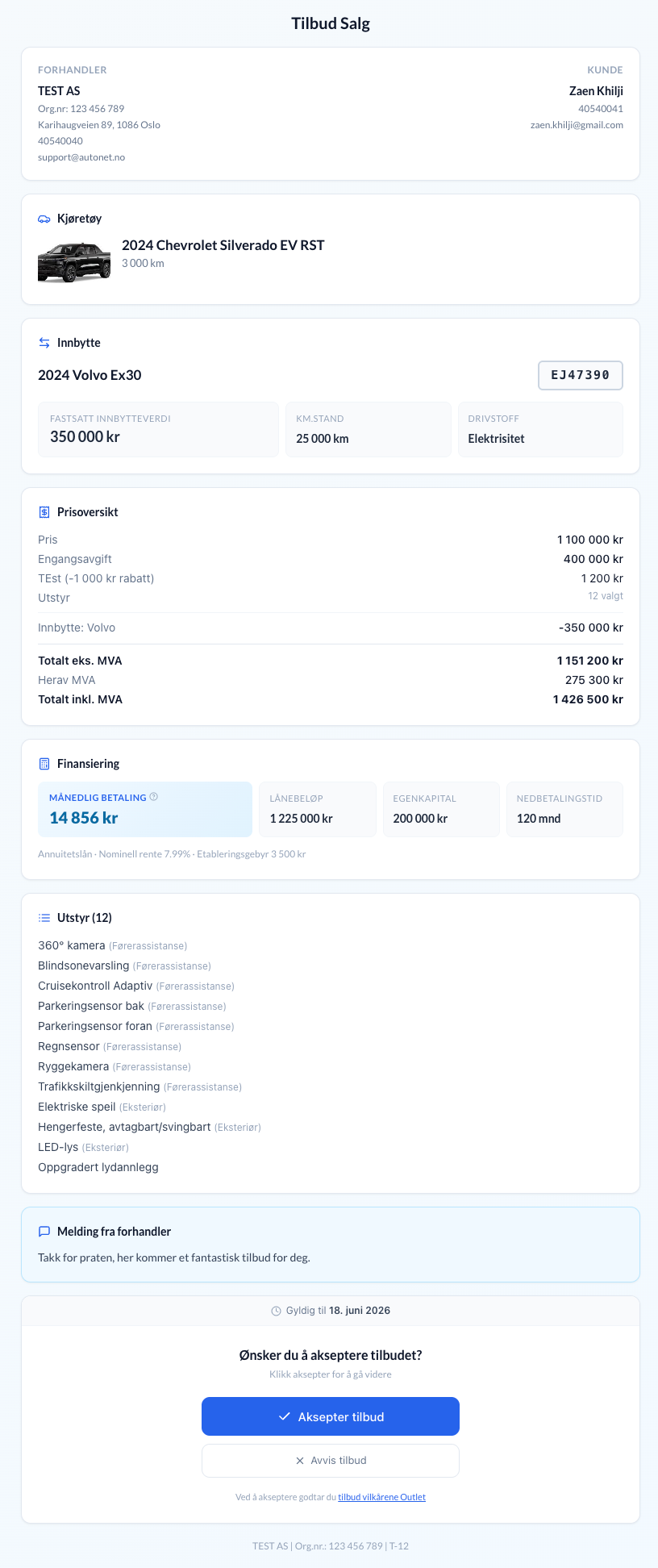The height and width of the screenshot is (1568, 658).
Task: Select the 2024 Volvo Ex30 trade-in title
Action: [90, 375]
